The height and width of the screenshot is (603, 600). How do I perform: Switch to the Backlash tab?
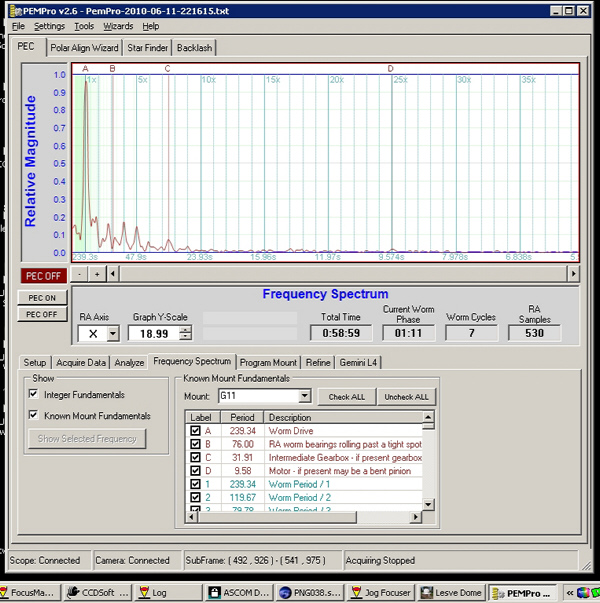(194, 48)
